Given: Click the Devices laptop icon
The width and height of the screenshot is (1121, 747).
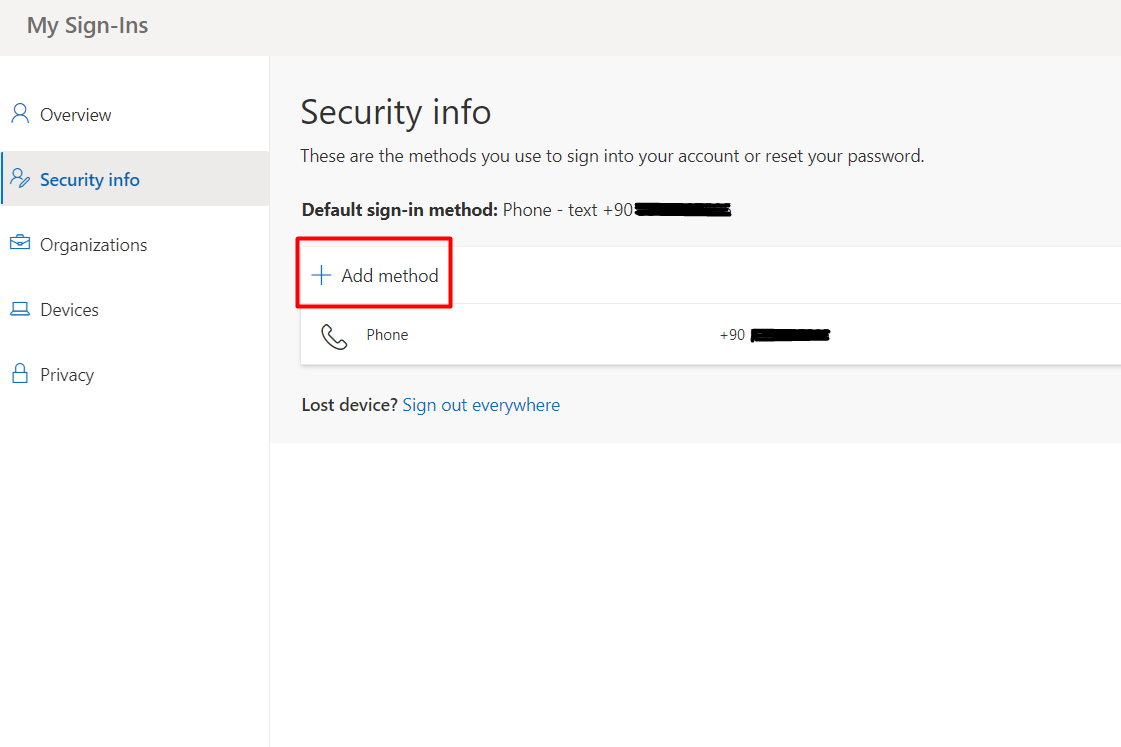Looking at the screenshot, I should coord(20,309).
